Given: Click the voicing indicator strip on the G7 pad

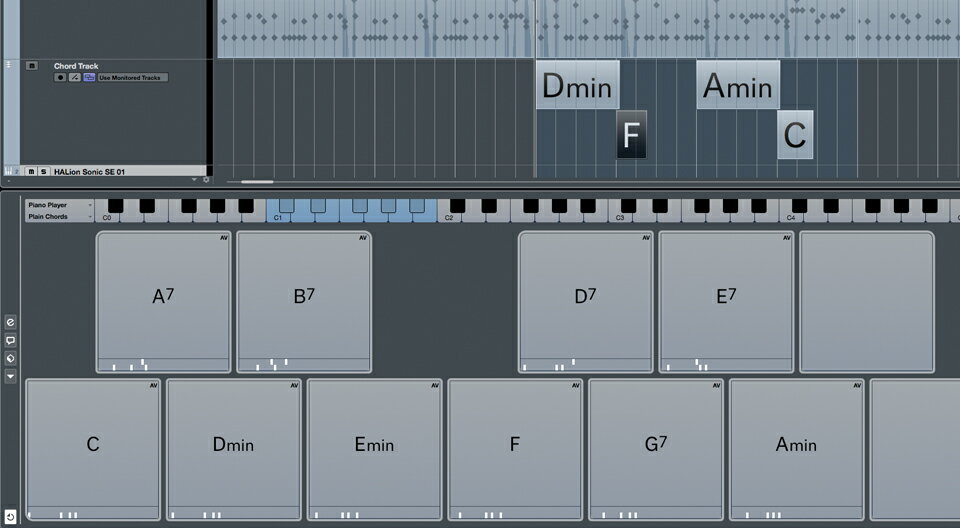Looking at the screenshot, I should click(656, 513).
